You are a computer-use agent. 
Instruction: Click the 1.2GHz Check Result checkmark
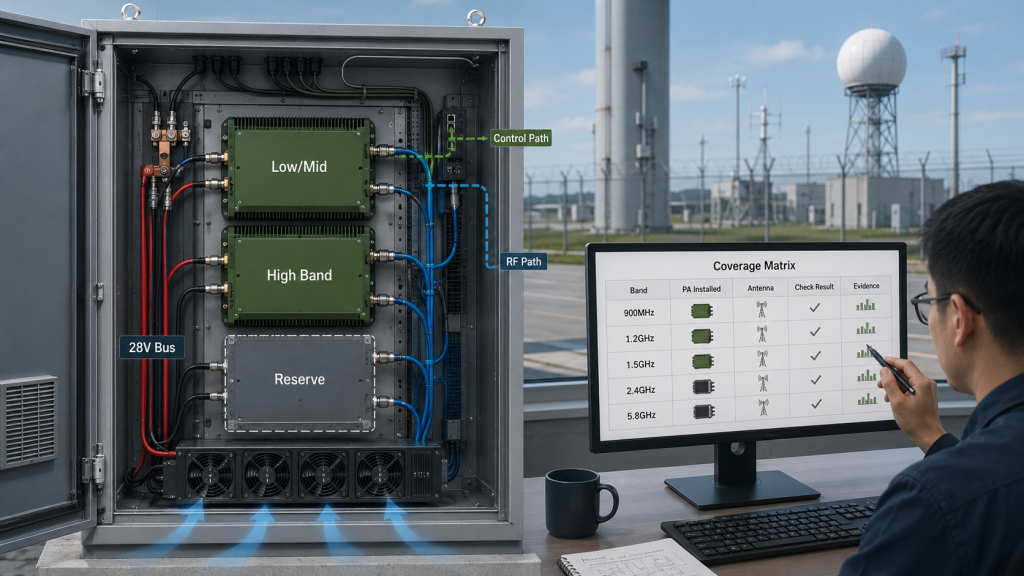pos(815,332)
